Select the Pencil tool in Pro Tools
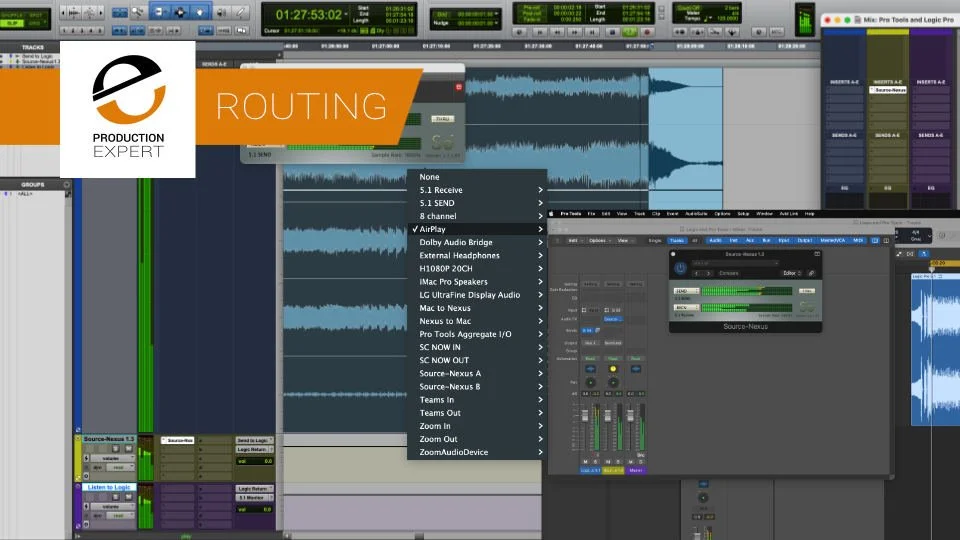The image size is (960, 540). click(x=241, y=12)
